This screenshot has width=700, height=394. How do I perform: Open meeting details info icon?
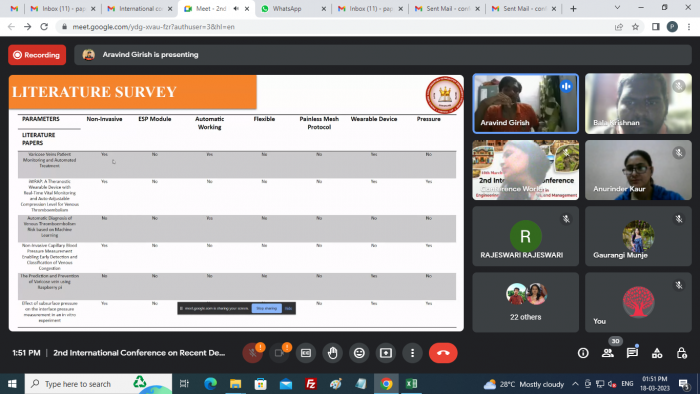pyautogui.click(x=583, y=353)
